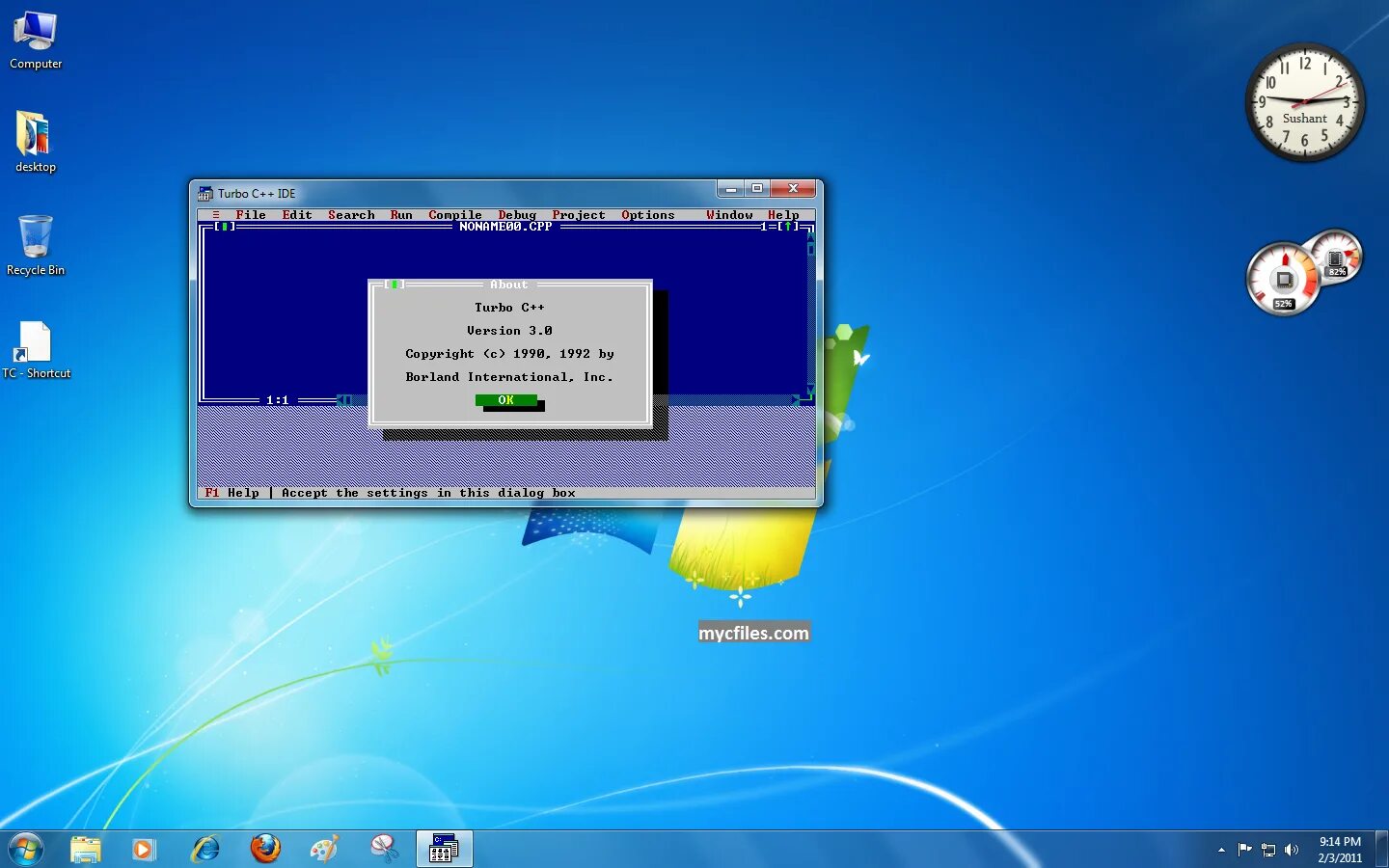Viewport: 1389px width, 868px height.
Task: Open the File menu
Action: 251,215
